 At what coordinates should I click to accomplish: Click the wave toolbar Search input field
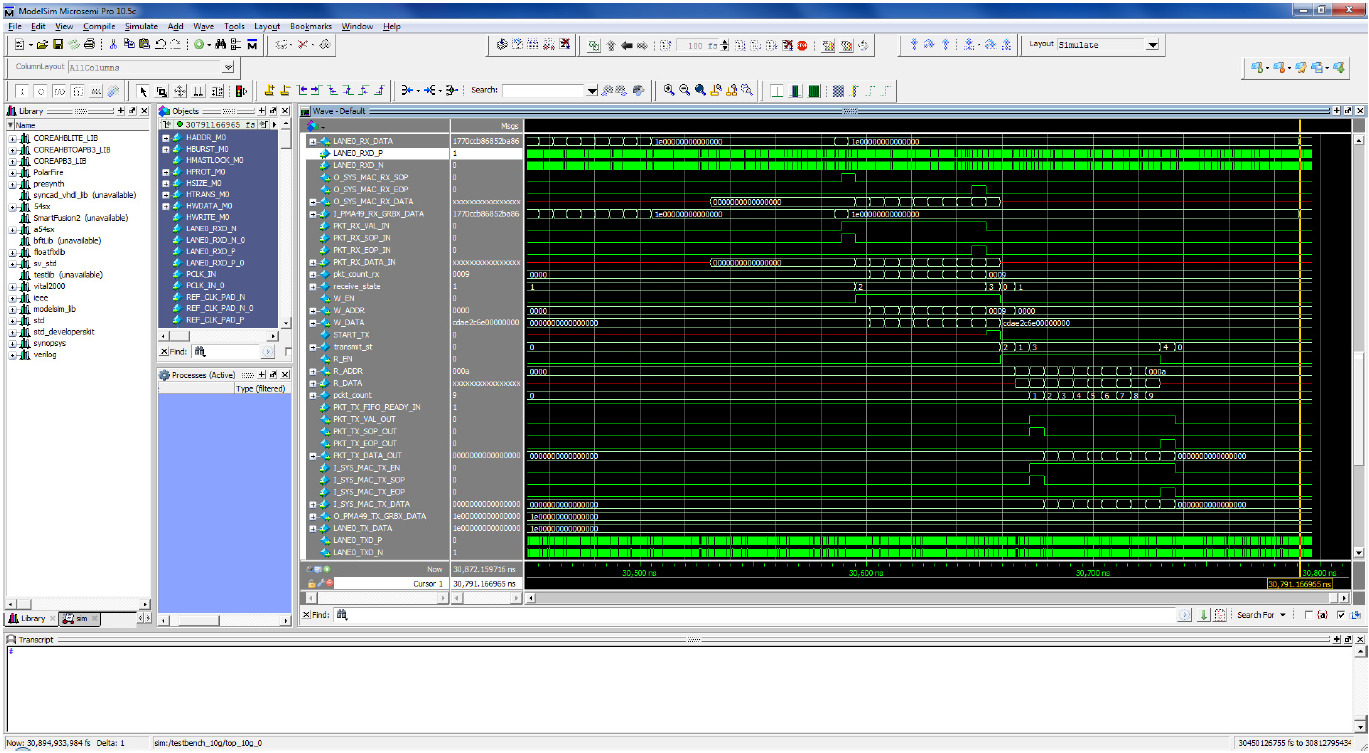click(542, 90)
